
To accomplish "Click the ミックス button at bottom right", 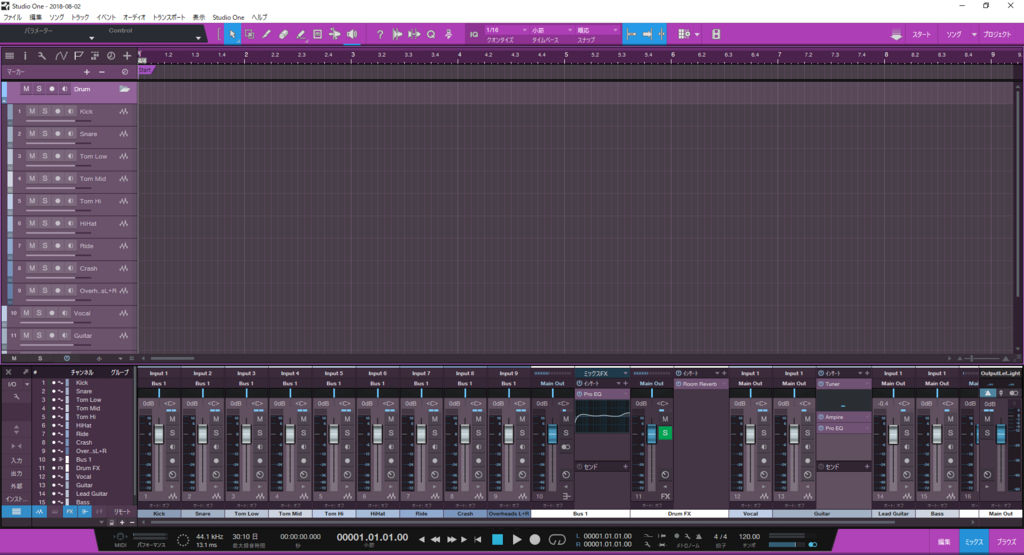I will click(974, 542).
